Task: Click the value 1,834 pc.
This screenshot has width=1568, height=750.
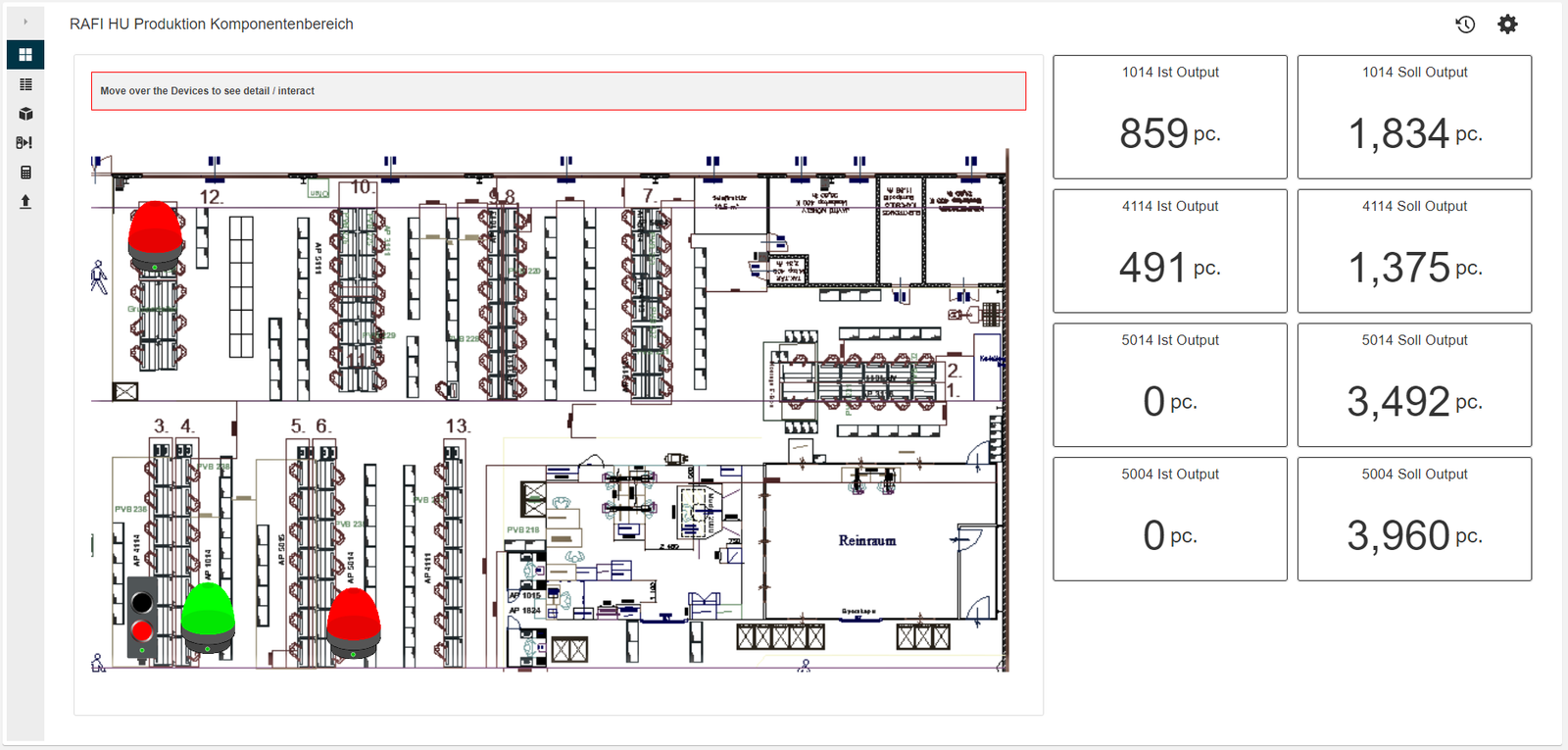Action: click(1415, 133)
